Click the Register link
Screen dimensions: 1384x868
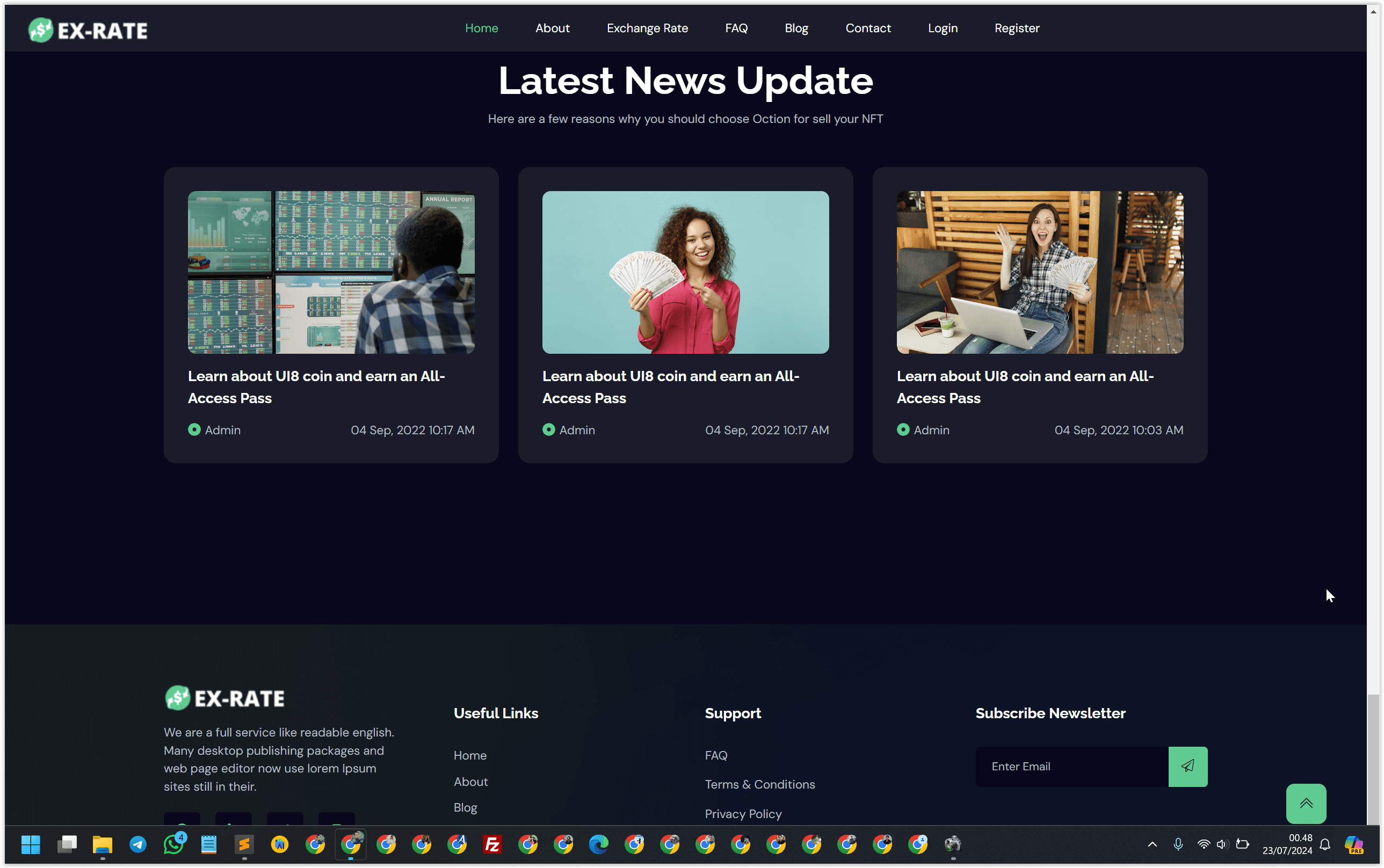point(1017,27)
